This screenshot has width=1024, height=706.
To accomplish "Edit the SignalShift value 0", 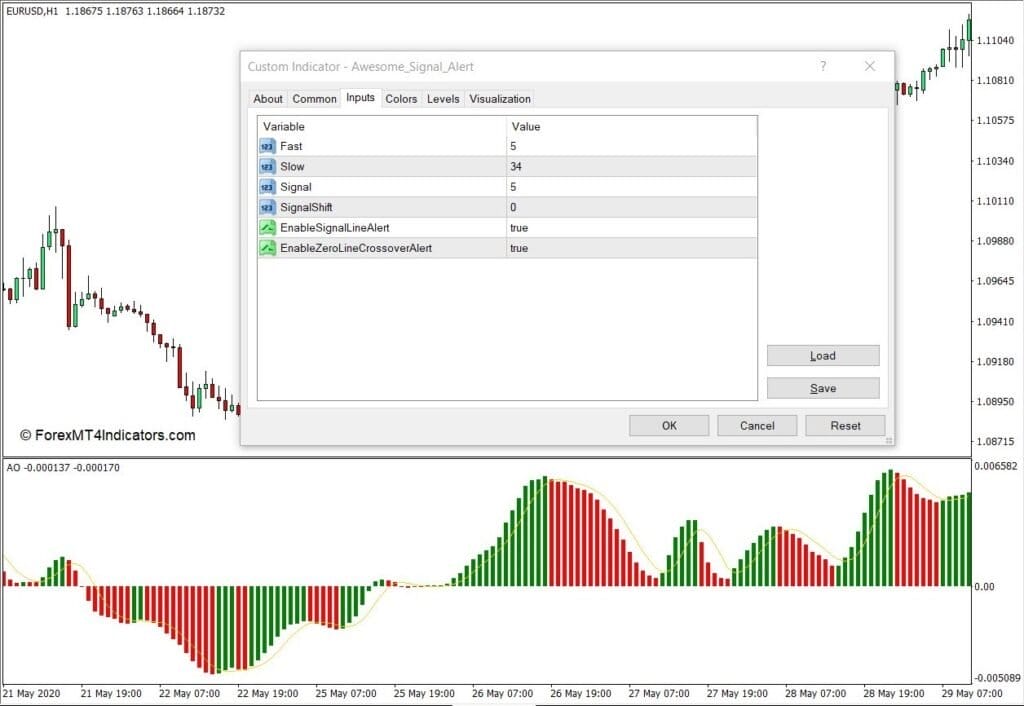I will tap(632, 207).
